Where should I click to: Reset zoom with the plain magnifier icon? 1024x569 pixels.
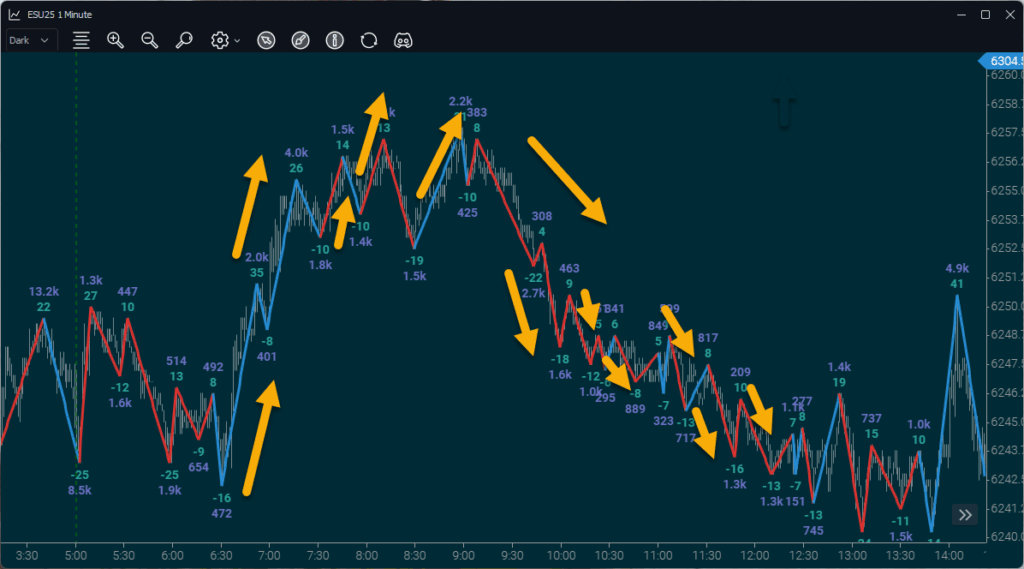click(x=184, y=41)
